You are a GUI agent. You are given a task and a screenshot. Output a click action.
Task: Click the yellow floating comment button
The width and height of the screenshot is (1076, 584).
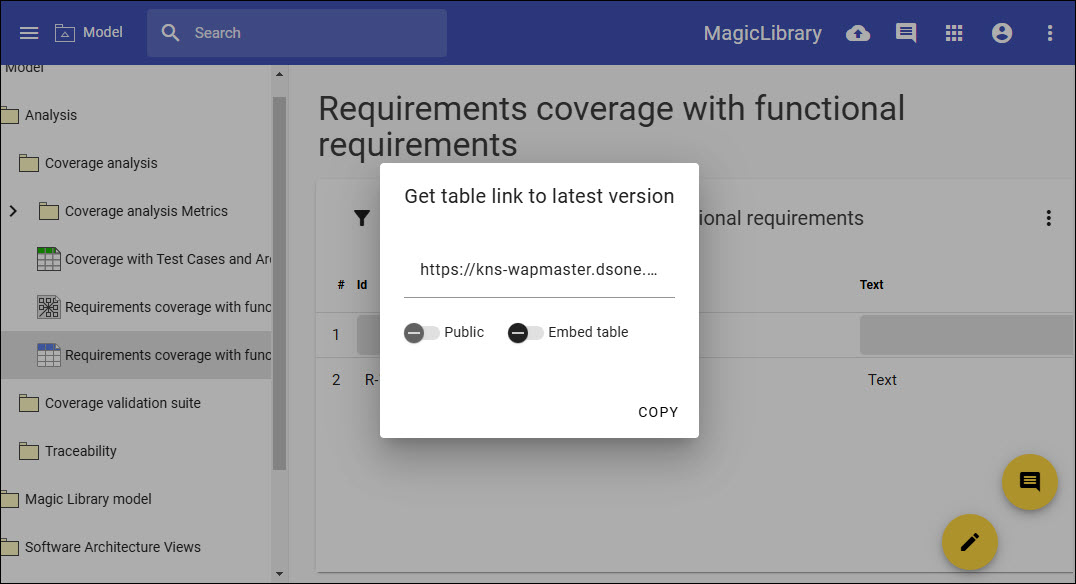pos(1029,482)
